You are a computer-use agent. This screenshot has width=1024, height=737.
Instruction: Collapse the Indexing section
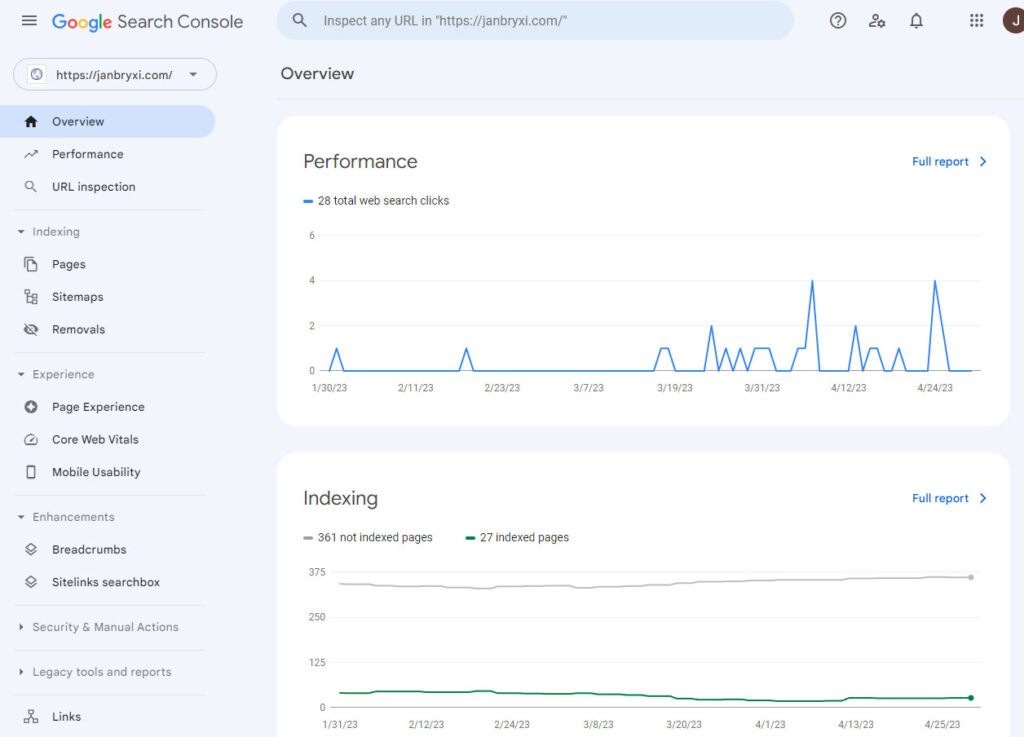(x=22, y=232)
